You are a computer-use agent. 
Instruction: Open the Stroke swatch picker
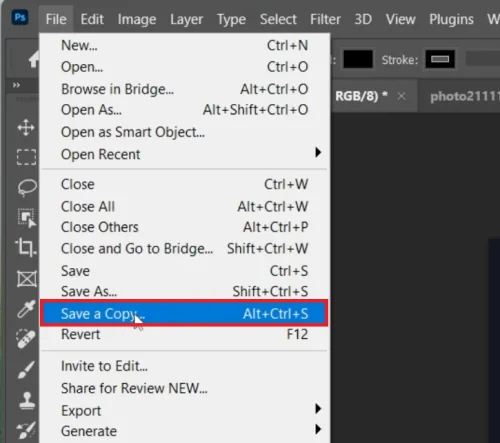pos(440,59)
